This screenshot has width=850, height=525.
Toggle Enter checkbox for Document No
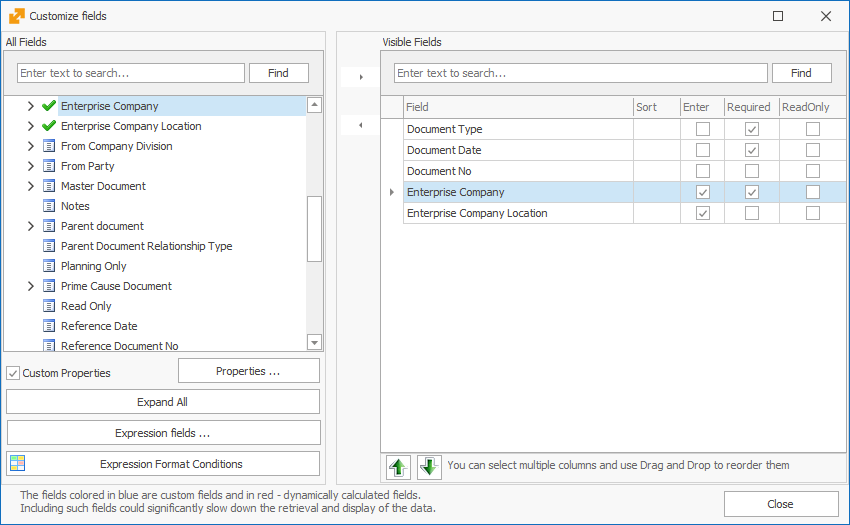(703, 171)
